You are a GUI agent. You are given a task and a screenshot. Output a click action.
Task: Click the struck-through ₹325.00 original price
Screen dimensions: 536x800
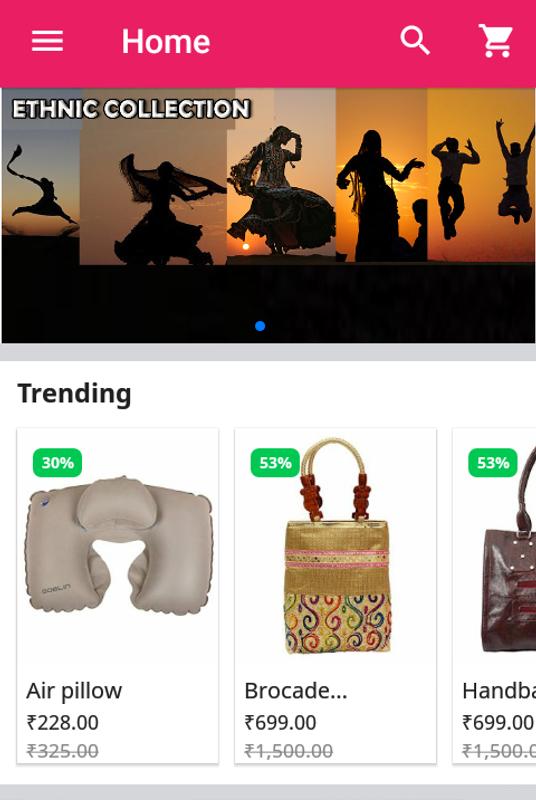pos(63,751)
